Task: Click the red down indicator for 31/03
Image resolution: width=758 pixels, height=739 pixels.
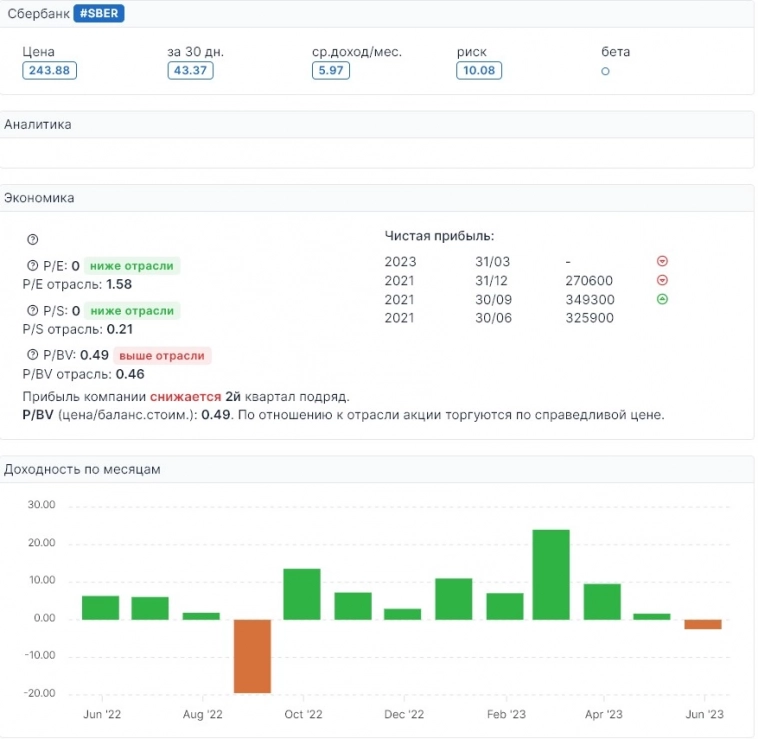Action: coord(661,261)
